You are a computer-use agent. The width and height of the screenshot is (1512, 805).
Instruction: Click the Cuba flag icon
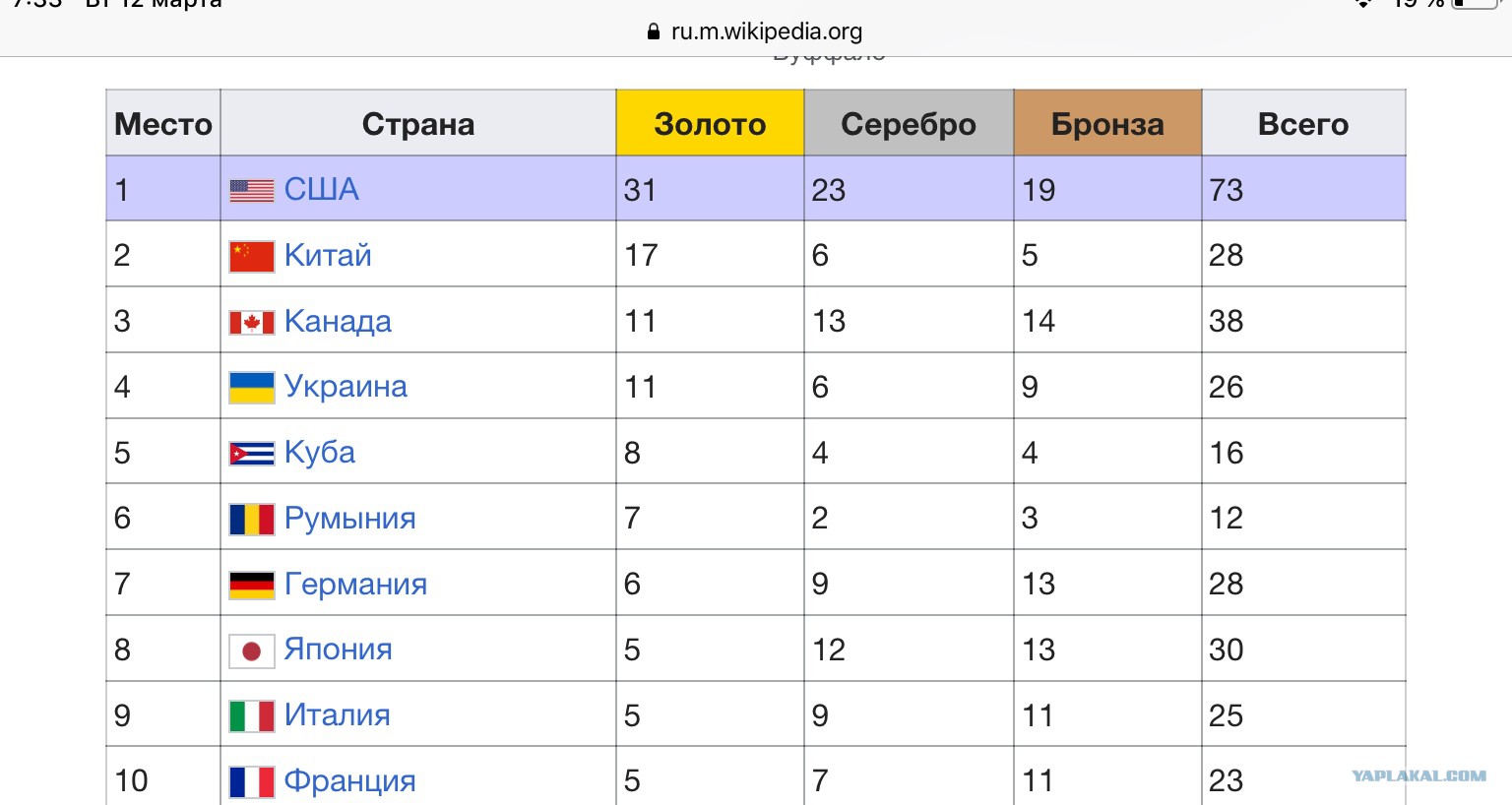tap(252, 454)
